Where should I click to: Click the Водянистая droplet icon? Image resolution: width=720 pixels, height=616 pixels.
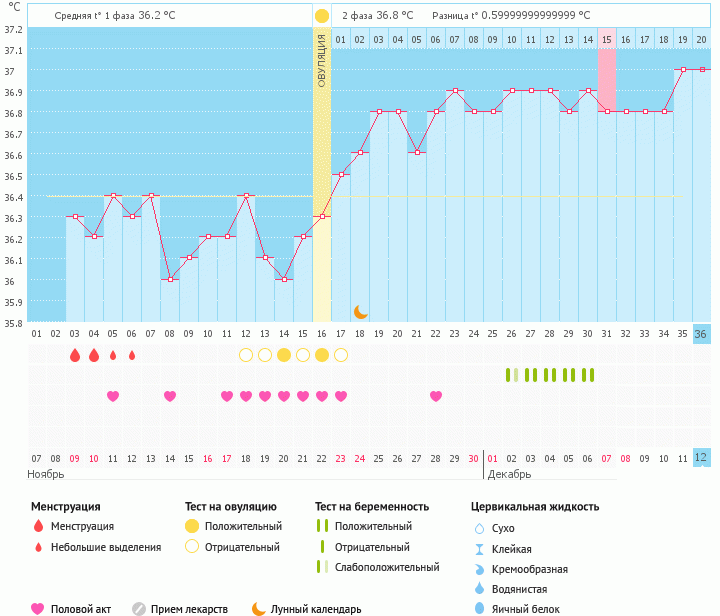[x=479, y=589]
